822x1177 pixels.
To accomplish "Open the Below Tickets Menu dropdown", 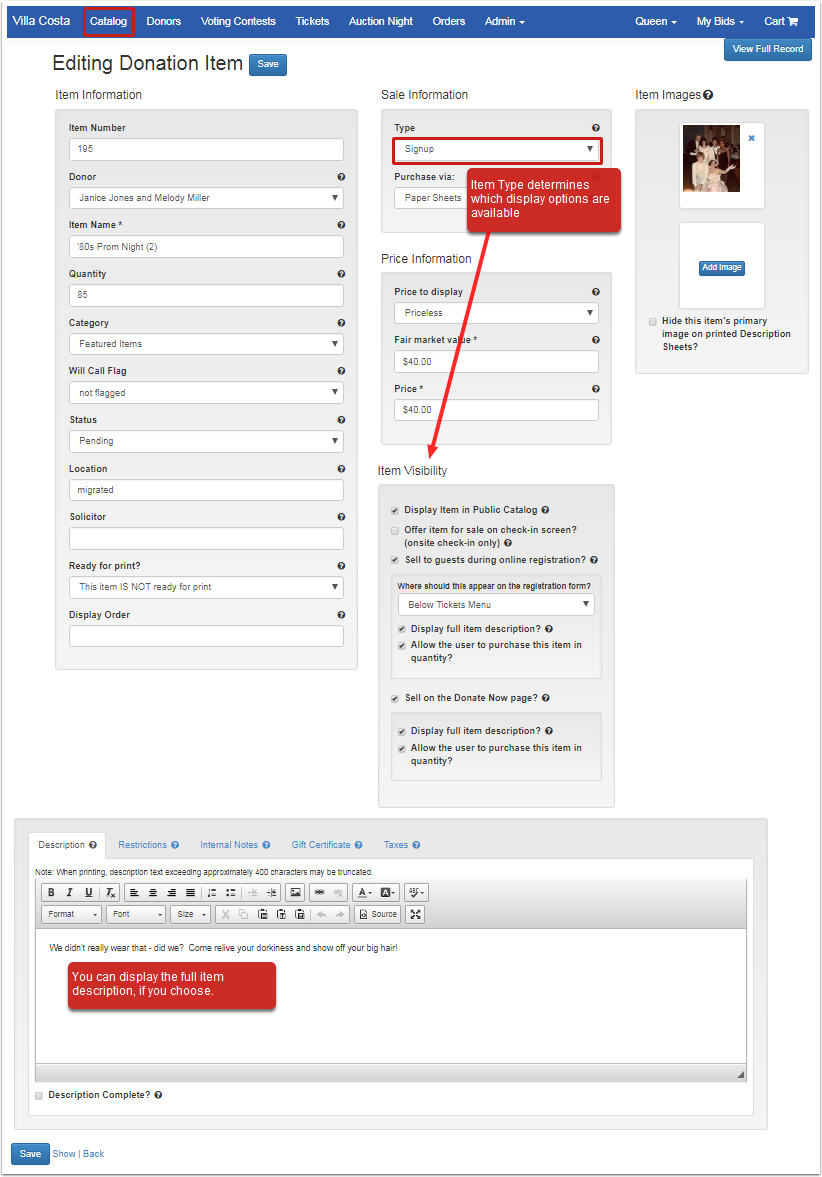I will [x=496, y=605].
